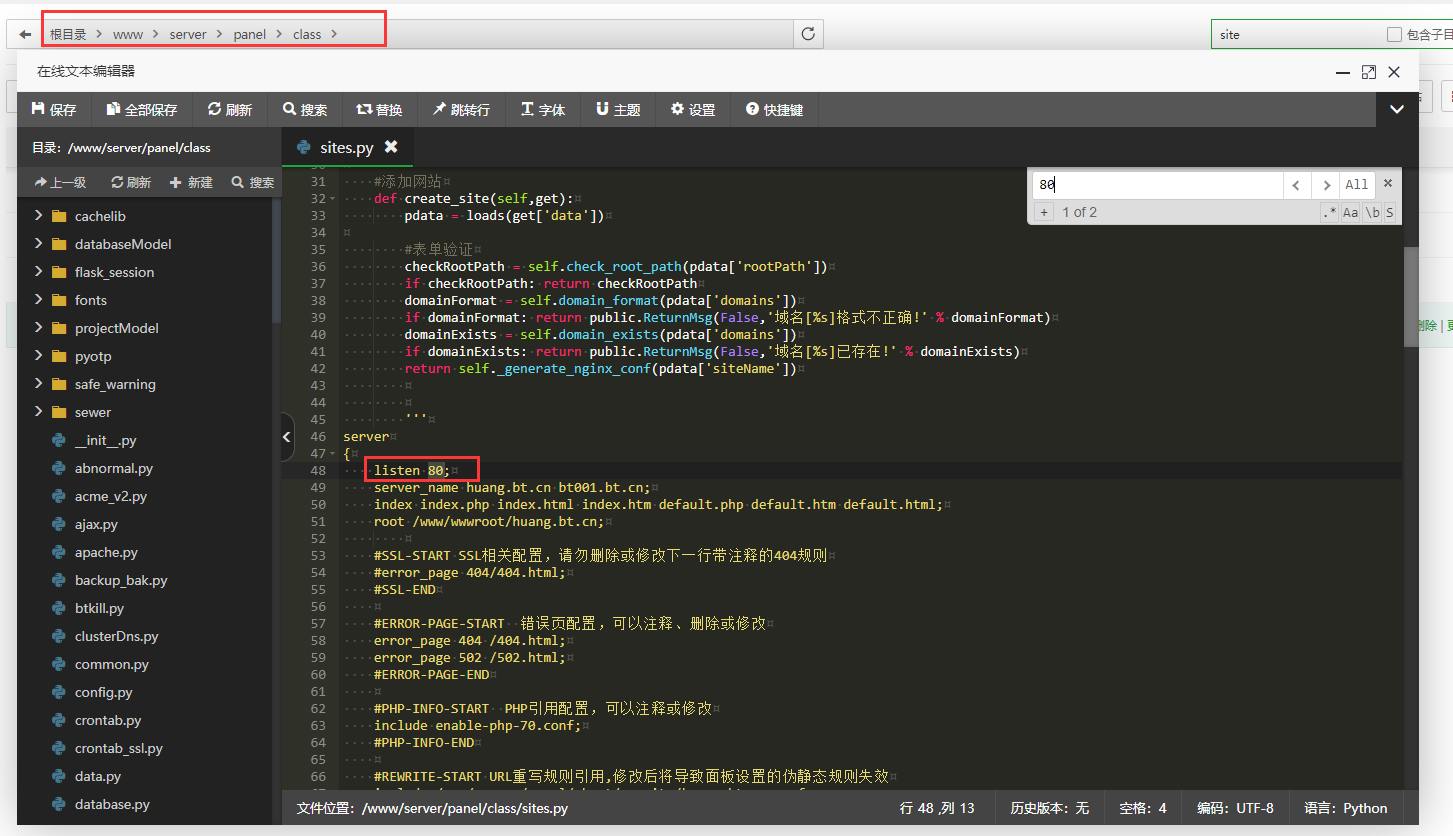The height and width of the screenshot is (836, 1453).
Task: Open acme_v2.py in the file tree
Action: pyautogui.click(x=110, y=496)
